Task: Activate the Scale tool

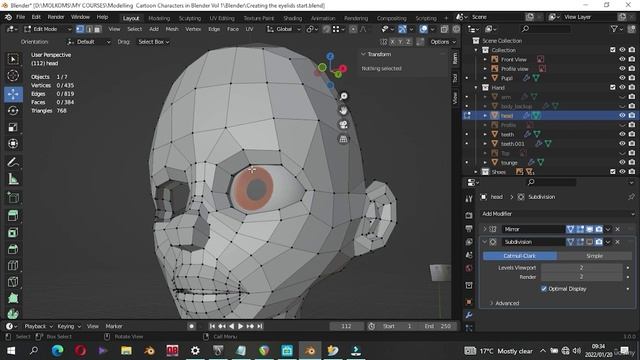Action: point(13,127)
